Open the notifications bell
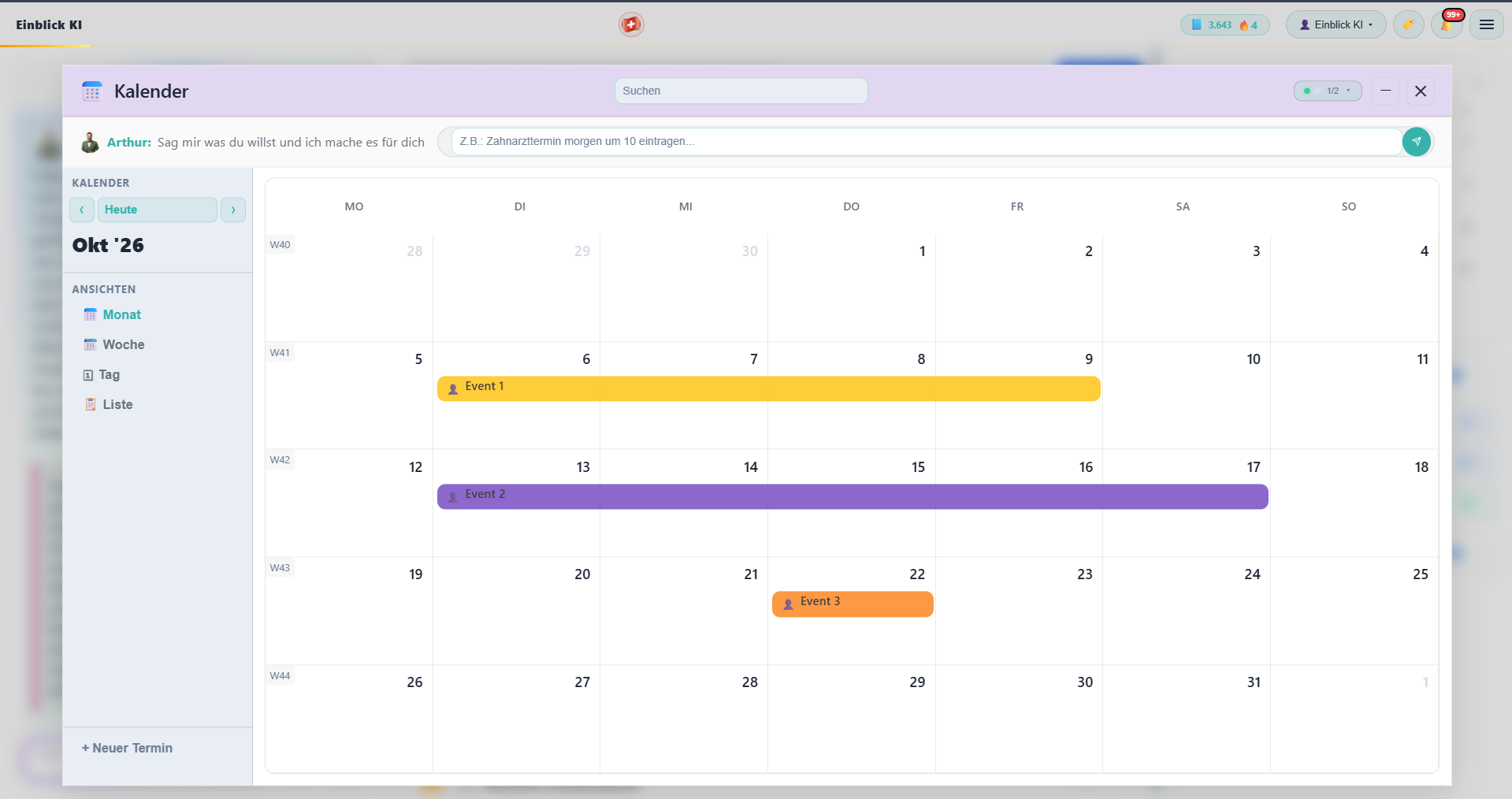Screen dimensions: 1512x799 (x=1447, y=24)
